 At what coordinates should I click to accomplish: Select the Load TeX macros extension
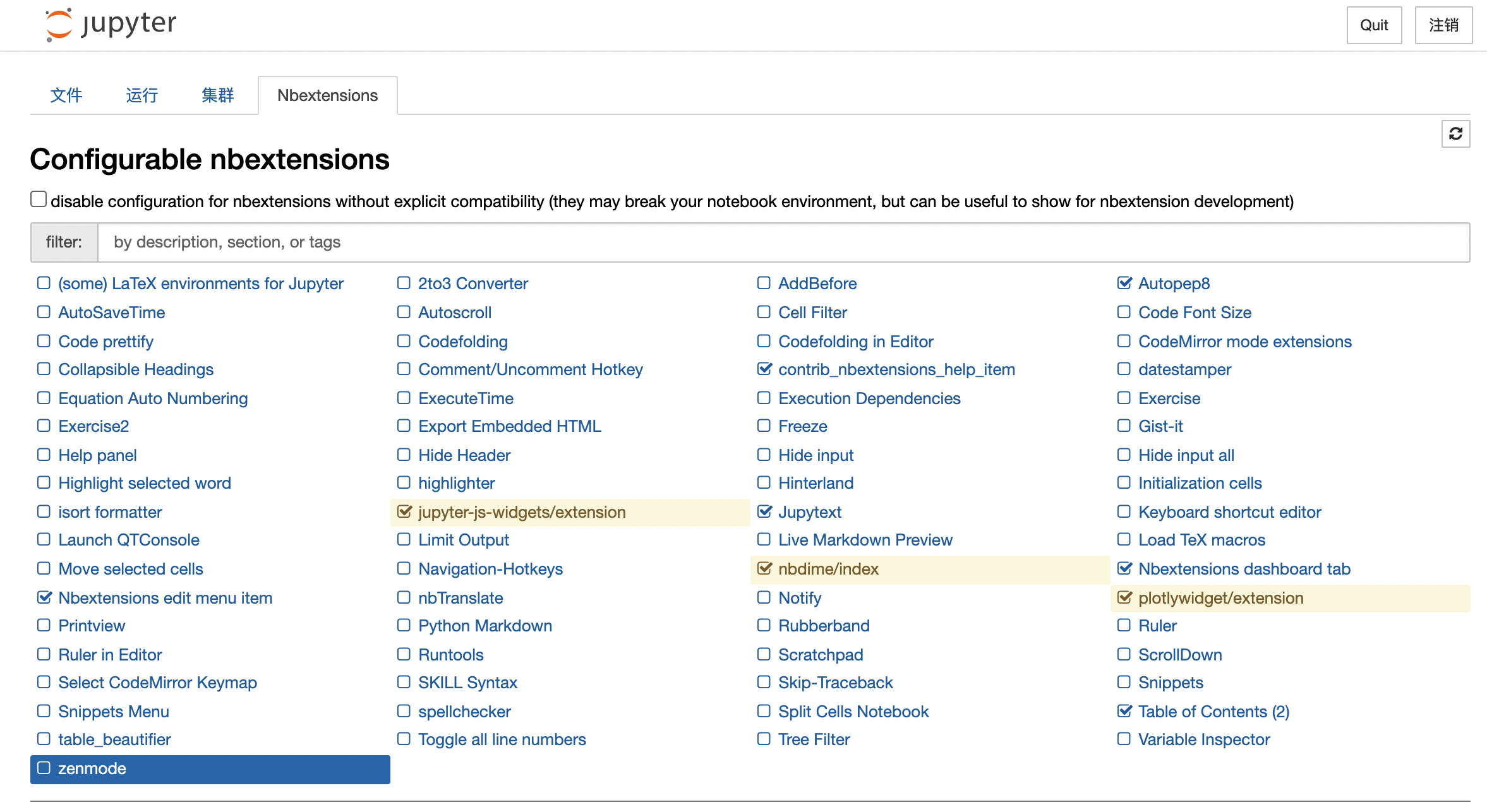coord(1201,540)
